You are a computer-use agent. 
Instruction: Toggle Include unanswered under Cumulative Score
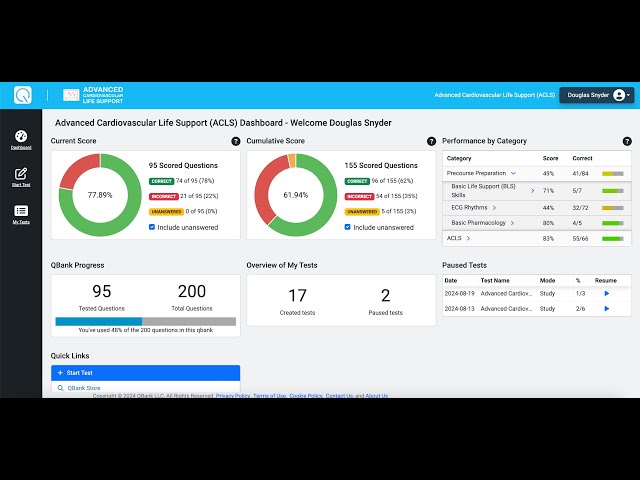click(347, 227)
